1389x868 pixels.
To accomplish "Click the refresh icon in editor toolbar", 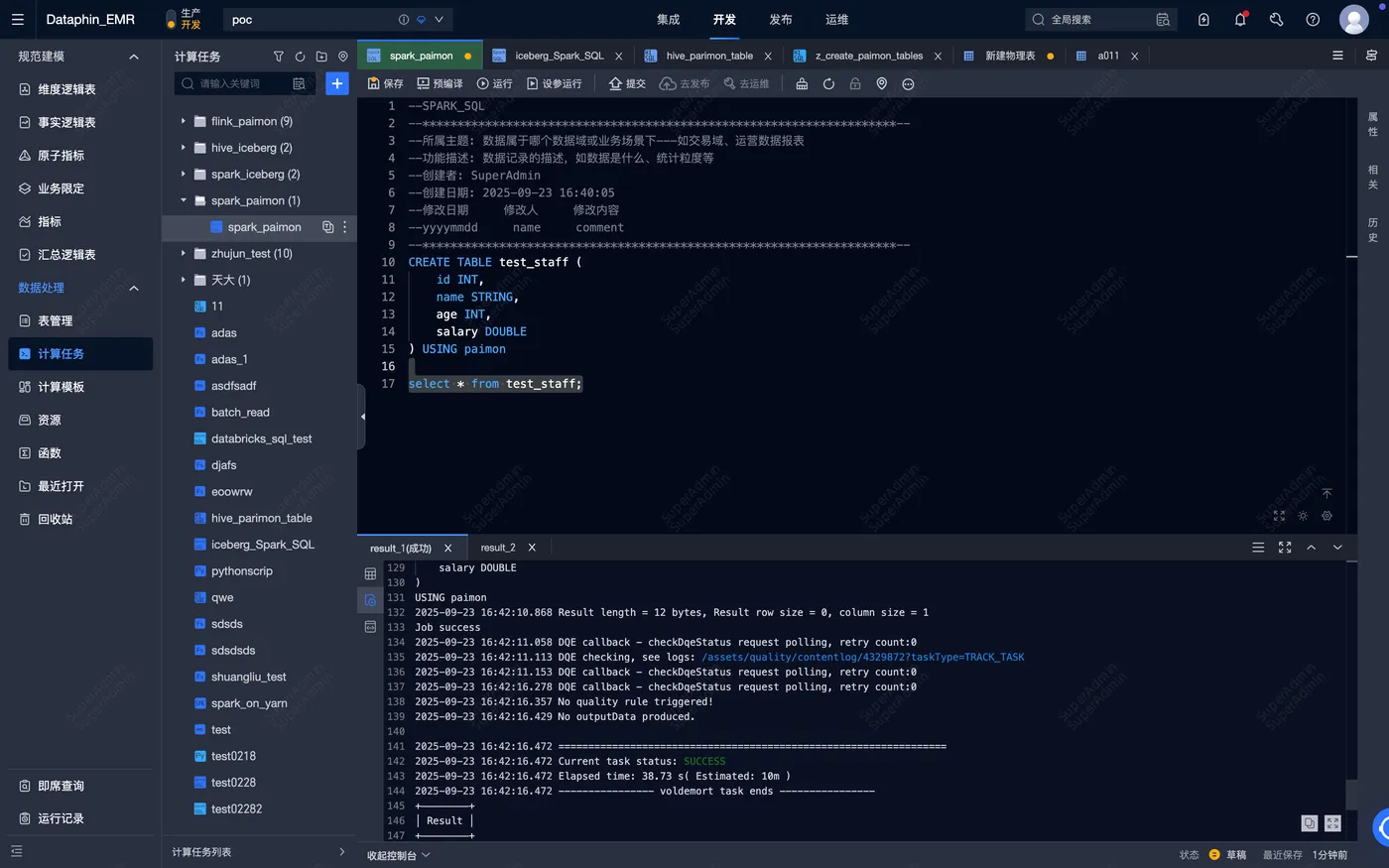I will (x=828, y=83).
